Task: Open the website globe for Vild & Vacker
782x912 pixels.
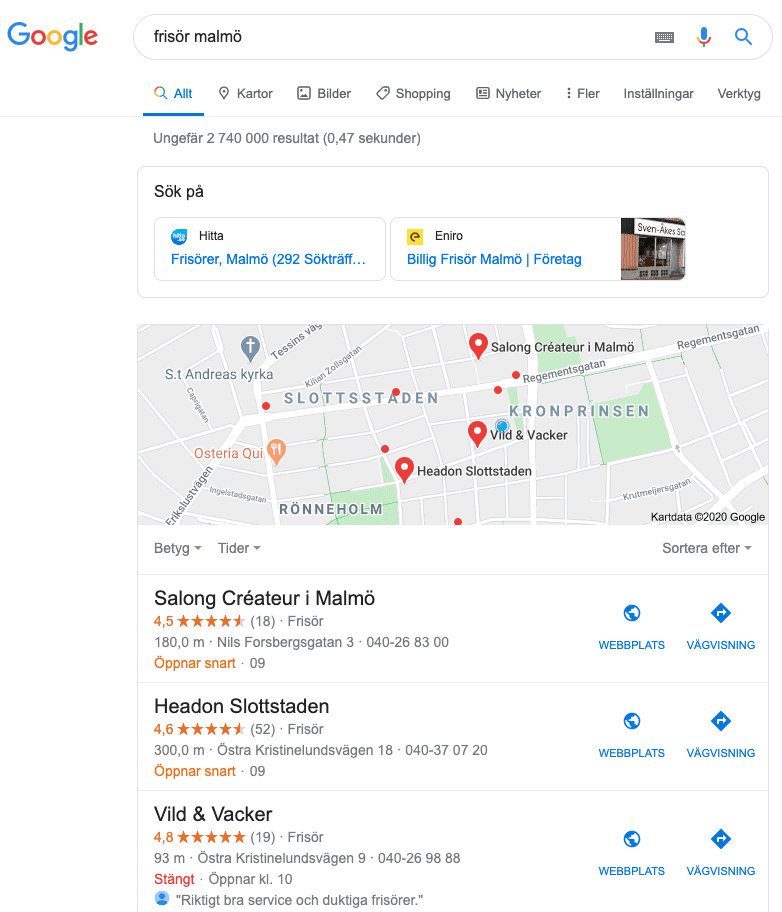Action: [632, 839]
